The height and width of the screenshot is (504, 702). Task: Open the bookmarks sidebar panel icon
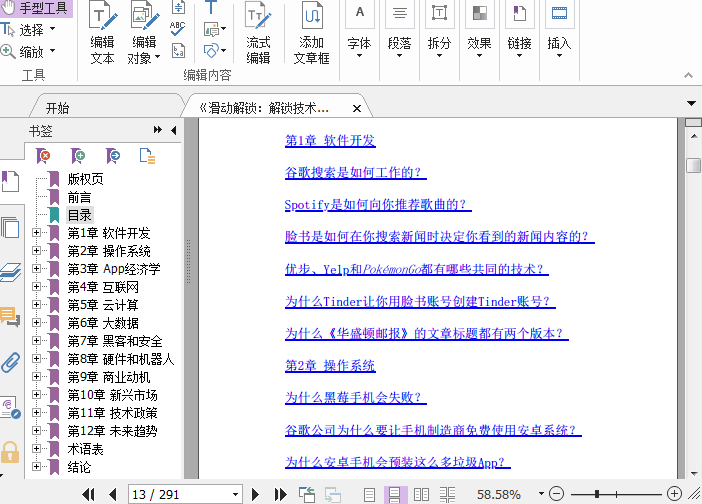tap(10, 181)
